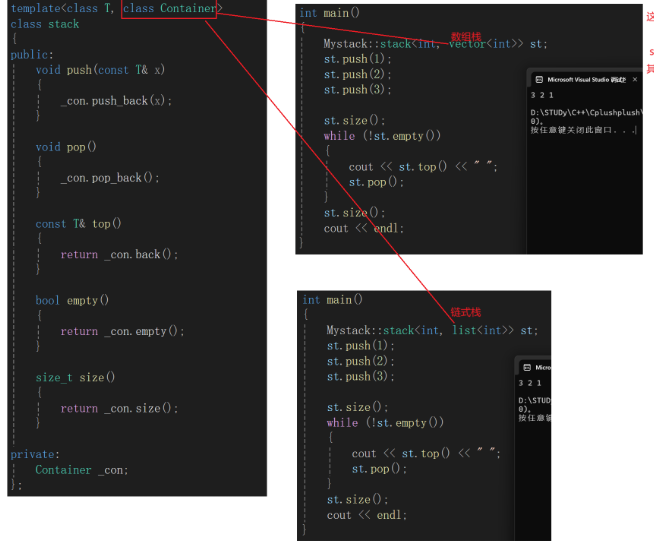Click the stack<int, list<int>> st; declaration line
The image size is (654, 559).
click(x=433, y=330)
